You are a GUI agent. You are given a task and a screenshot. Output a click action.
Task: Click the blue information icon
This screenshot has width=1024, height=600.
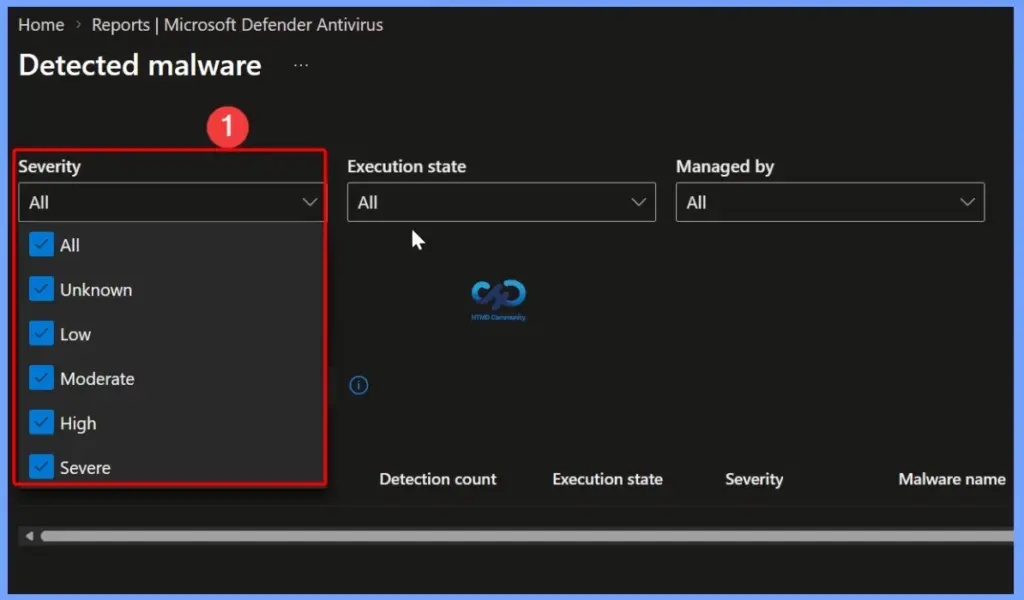click(359, 385)
